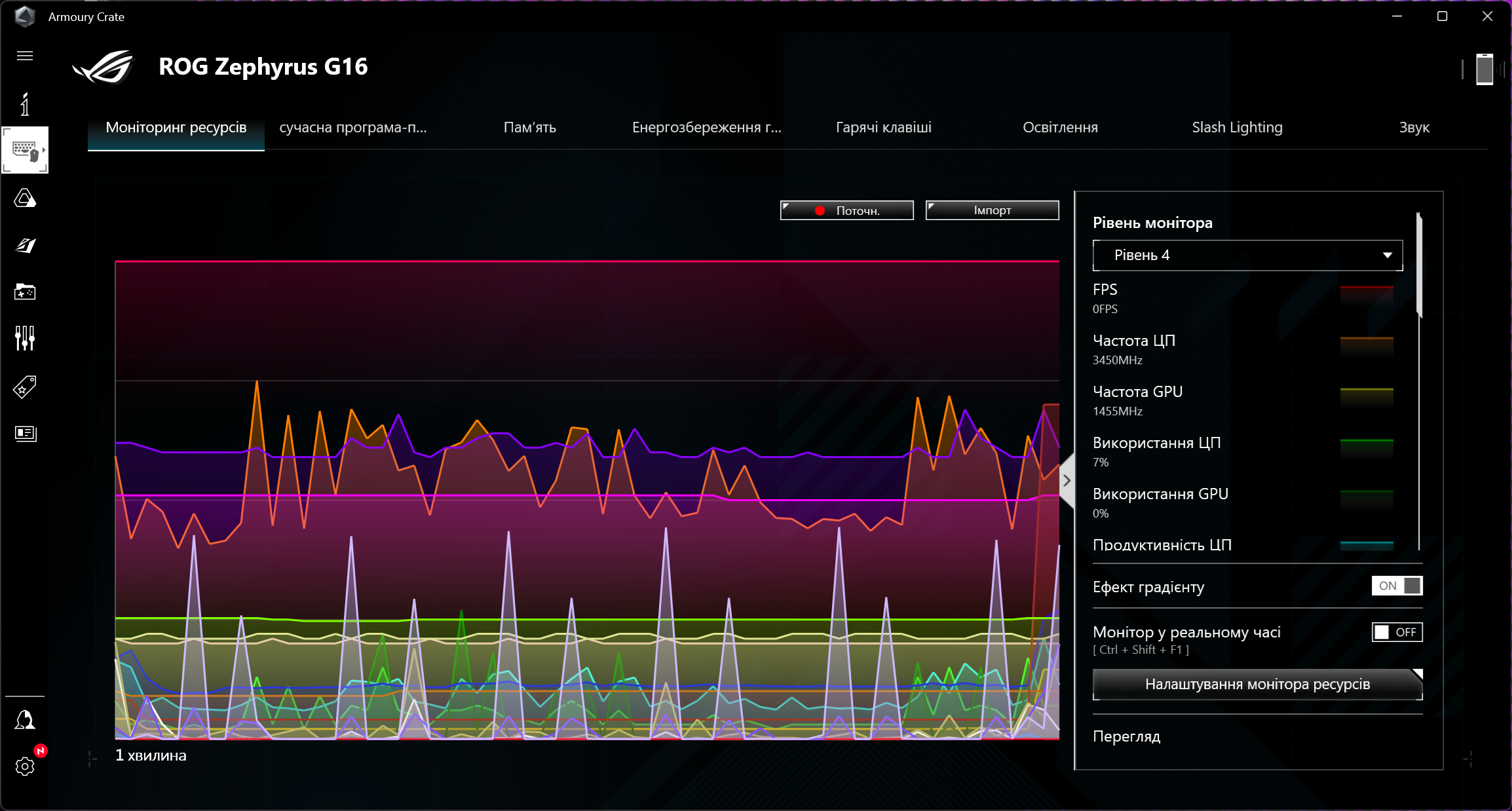This screenshot has height=811, width=1512.
Task: Open Settings gear with notification badge
Action: coord(25,766)
